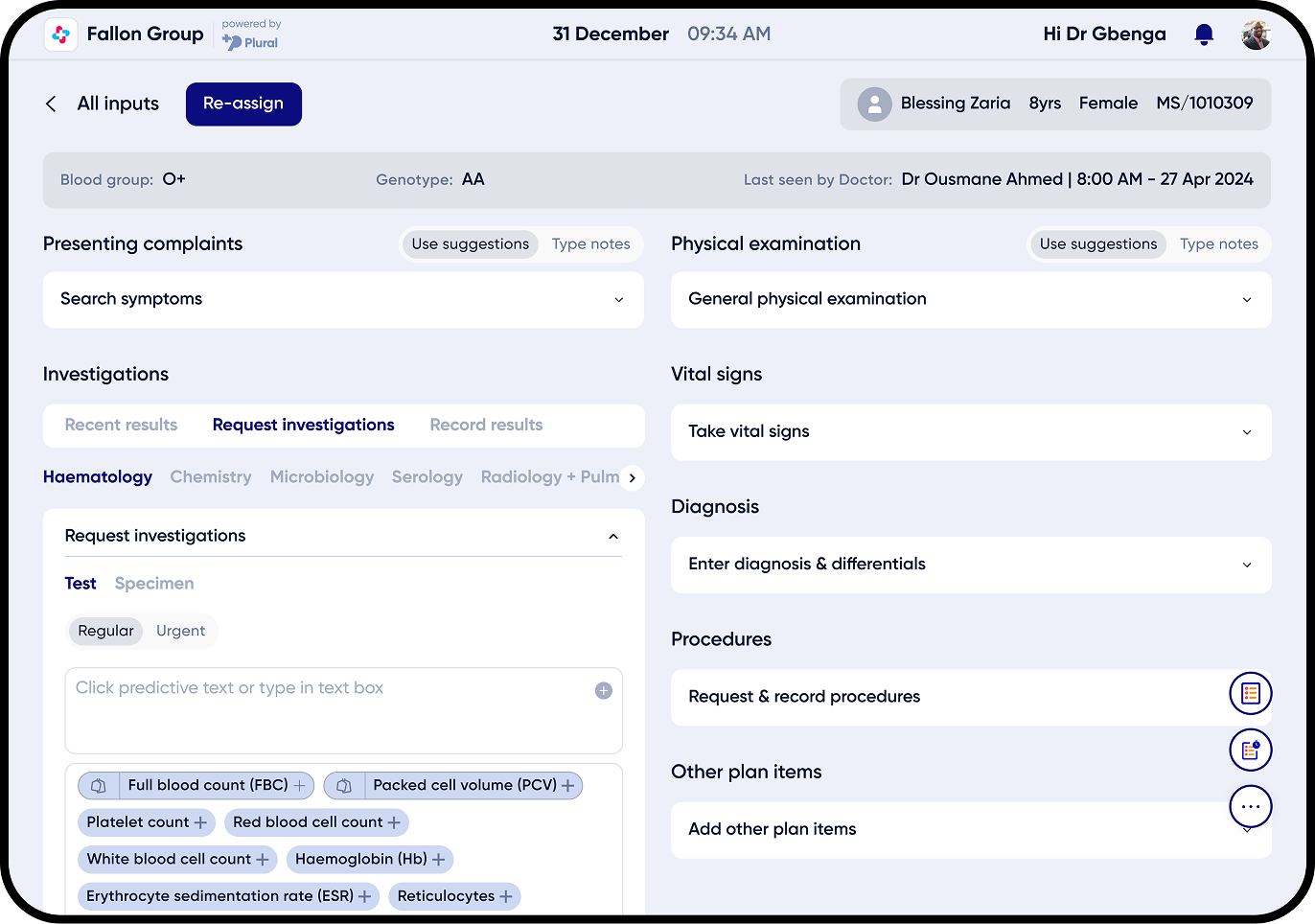Click the scheduled plan items icon
This screenshot has height=924, width=1315.
(1250, 750)
